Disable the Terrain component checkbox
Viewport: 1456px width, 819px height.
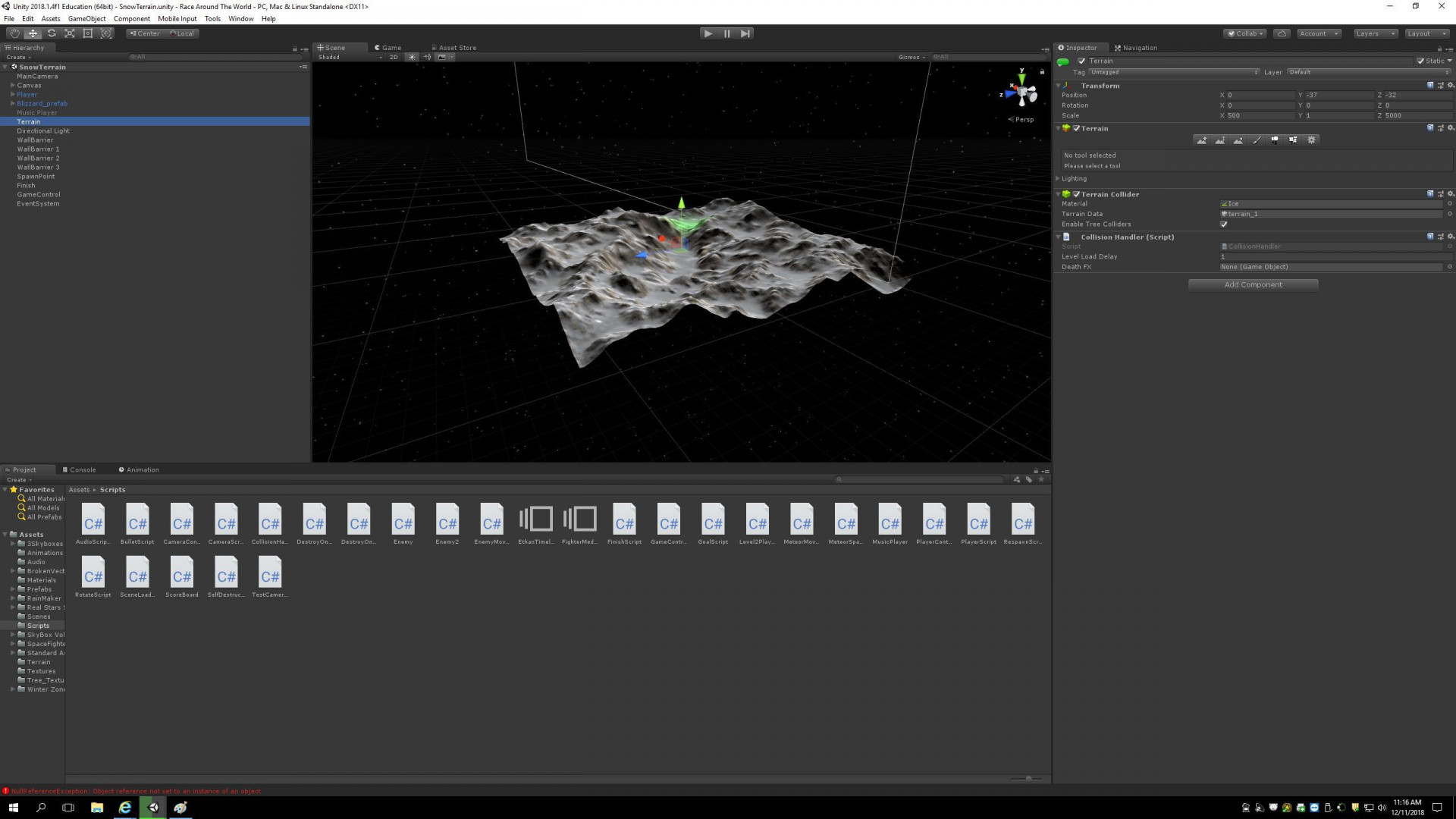point(1076,128)
